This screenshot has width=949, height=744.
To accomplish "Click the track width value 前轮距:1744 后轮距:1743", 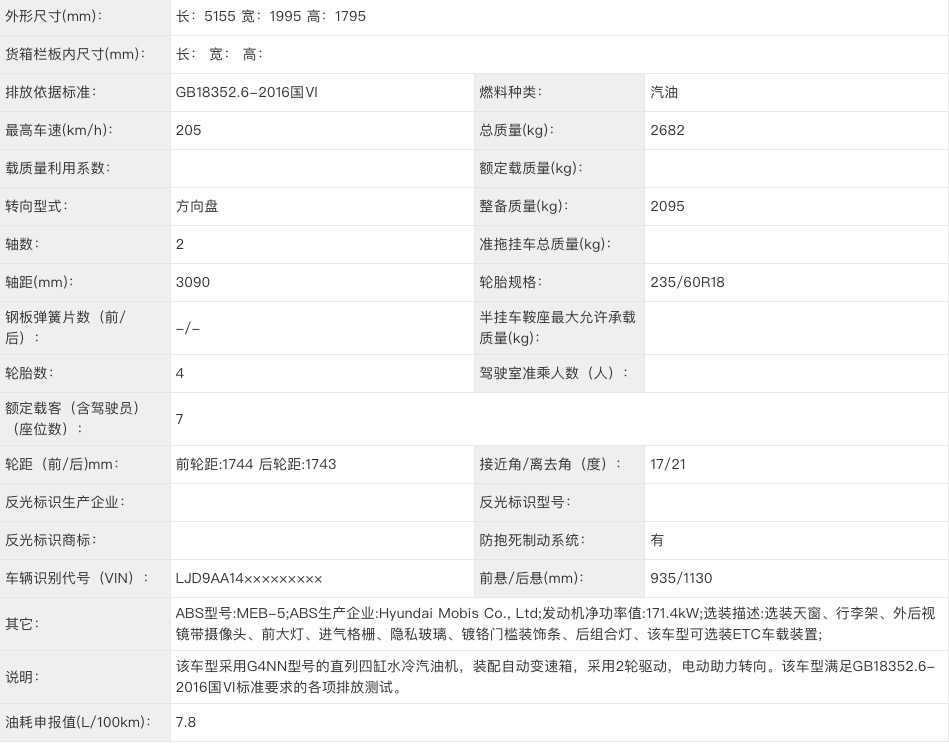I will tap(256, 465).
